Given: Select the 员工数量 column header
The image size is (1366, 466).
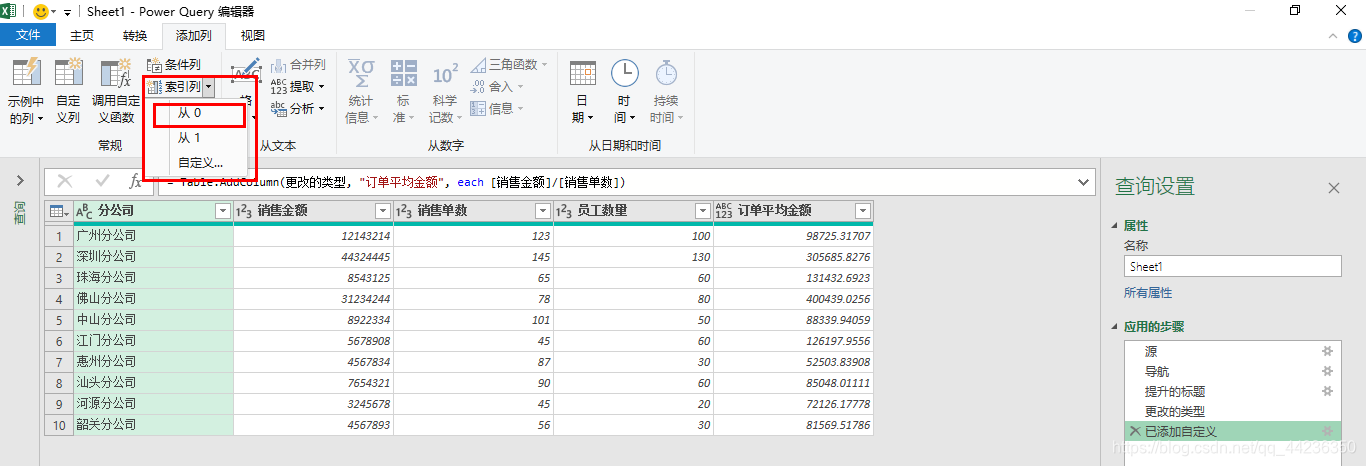Looking at the screenshot, I should tap(633, 211).
